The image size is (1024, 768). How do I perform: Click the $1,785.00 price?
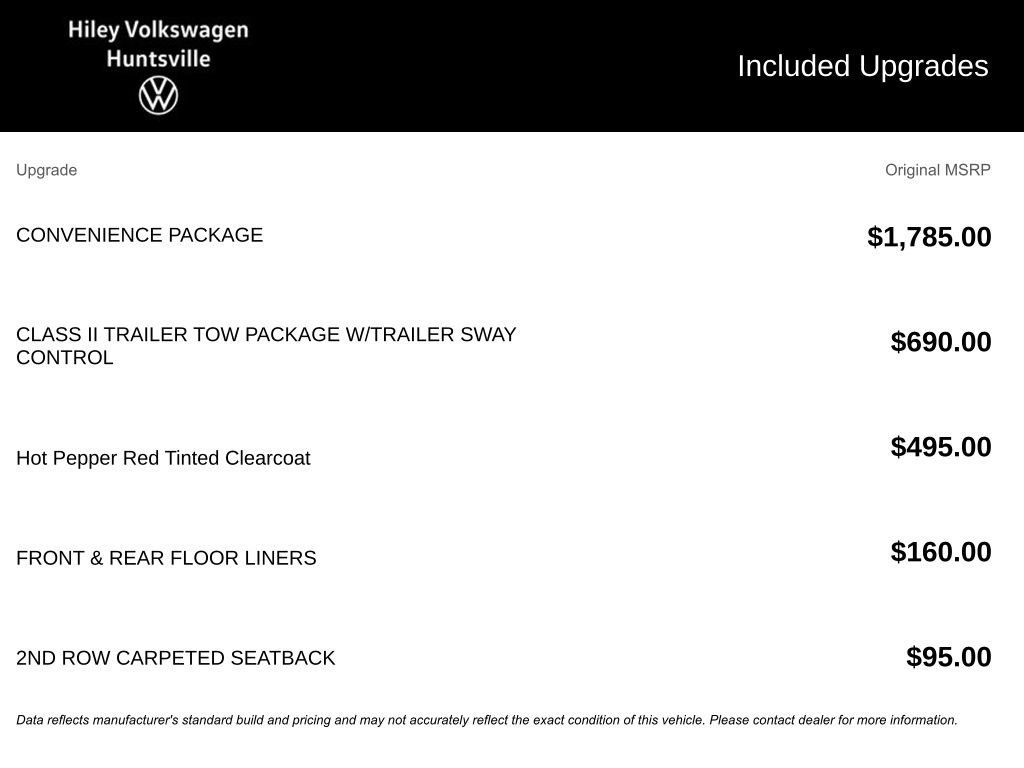click(x=929, y=236)
